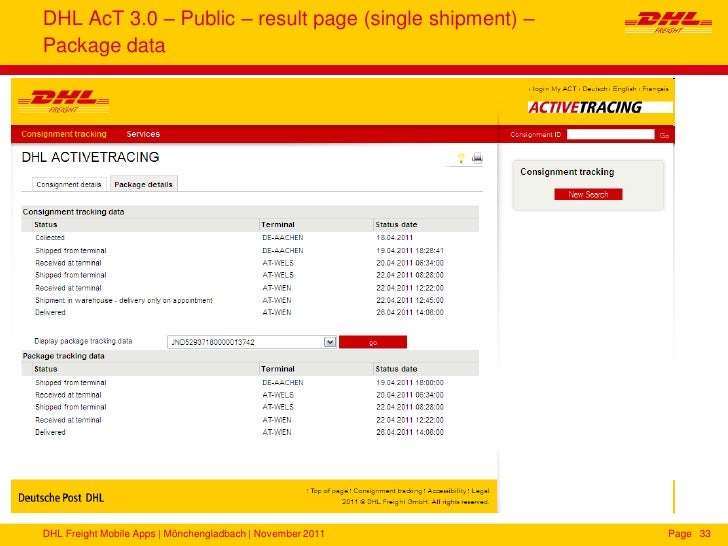Click the Consignment tracking data heading

click(73, 212)
